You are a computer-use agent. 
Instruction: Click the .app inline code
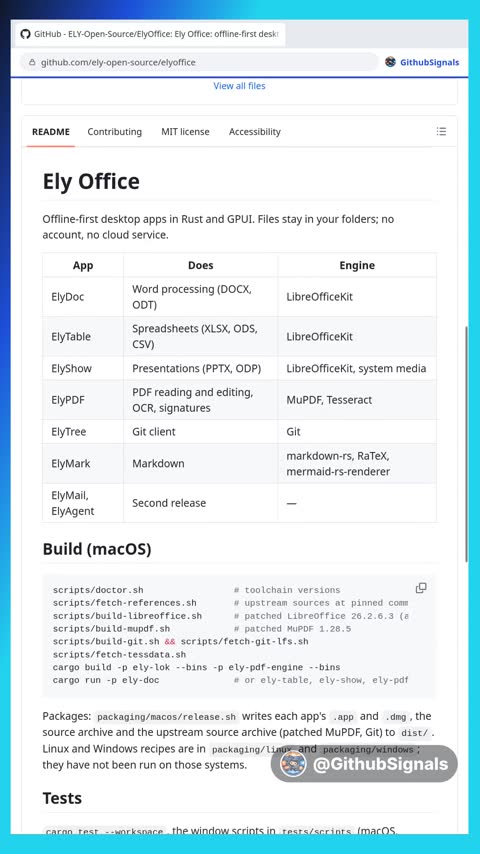tap(343, 717)
